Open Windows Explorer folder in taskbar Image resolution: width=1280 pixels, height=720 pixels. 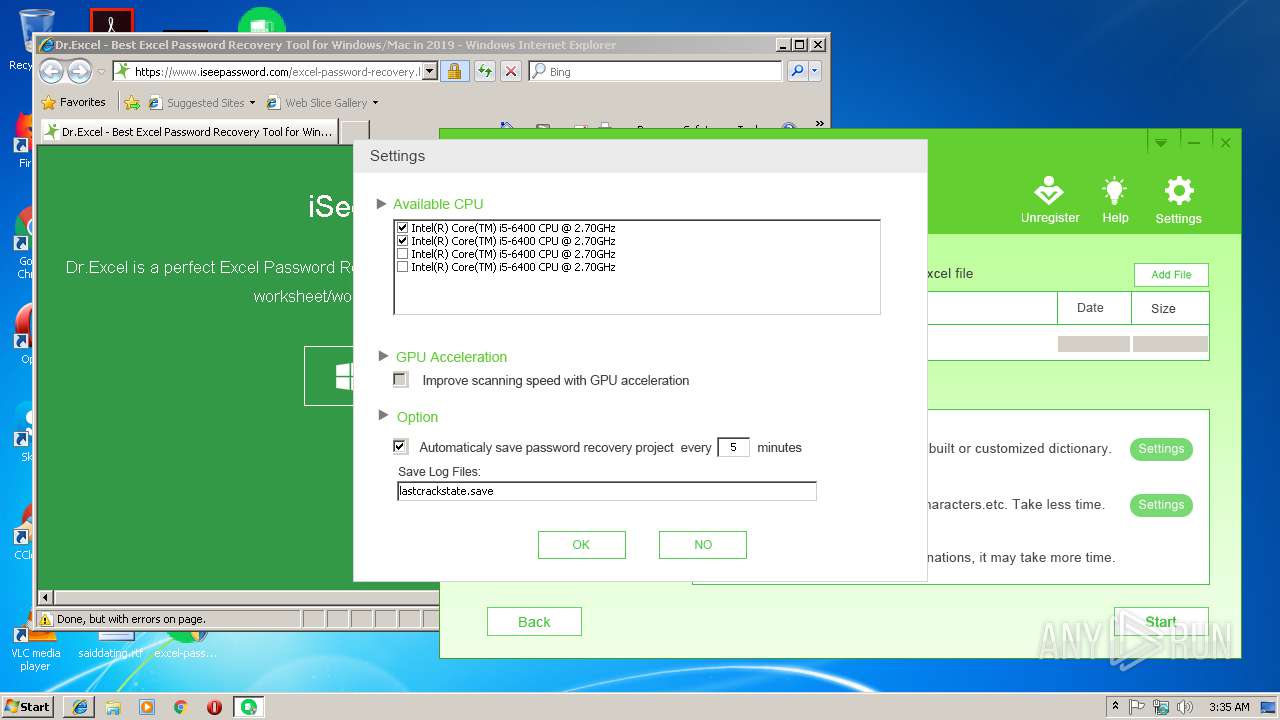113,706
